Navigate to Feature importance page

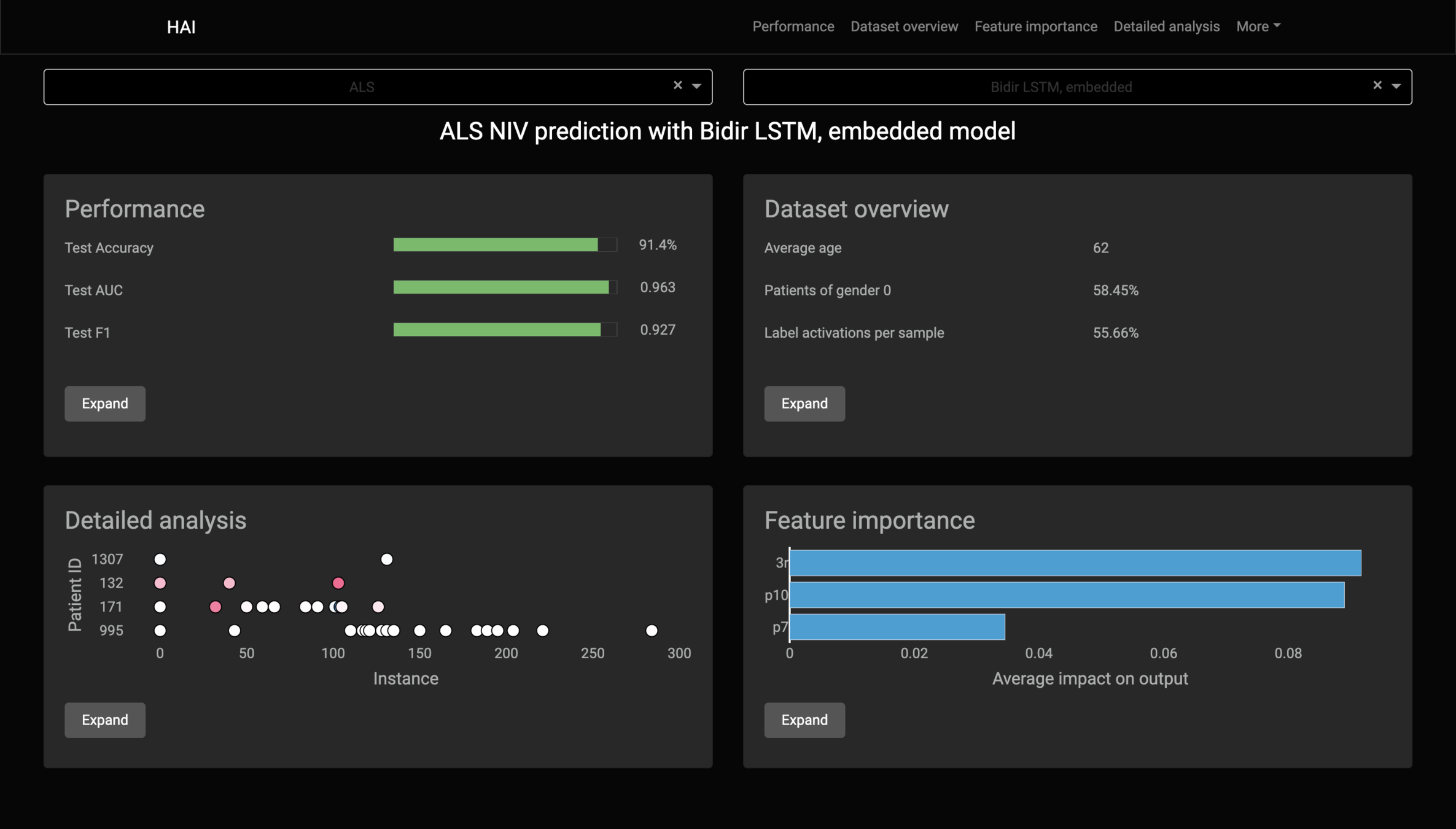[x=1035, y=26]
